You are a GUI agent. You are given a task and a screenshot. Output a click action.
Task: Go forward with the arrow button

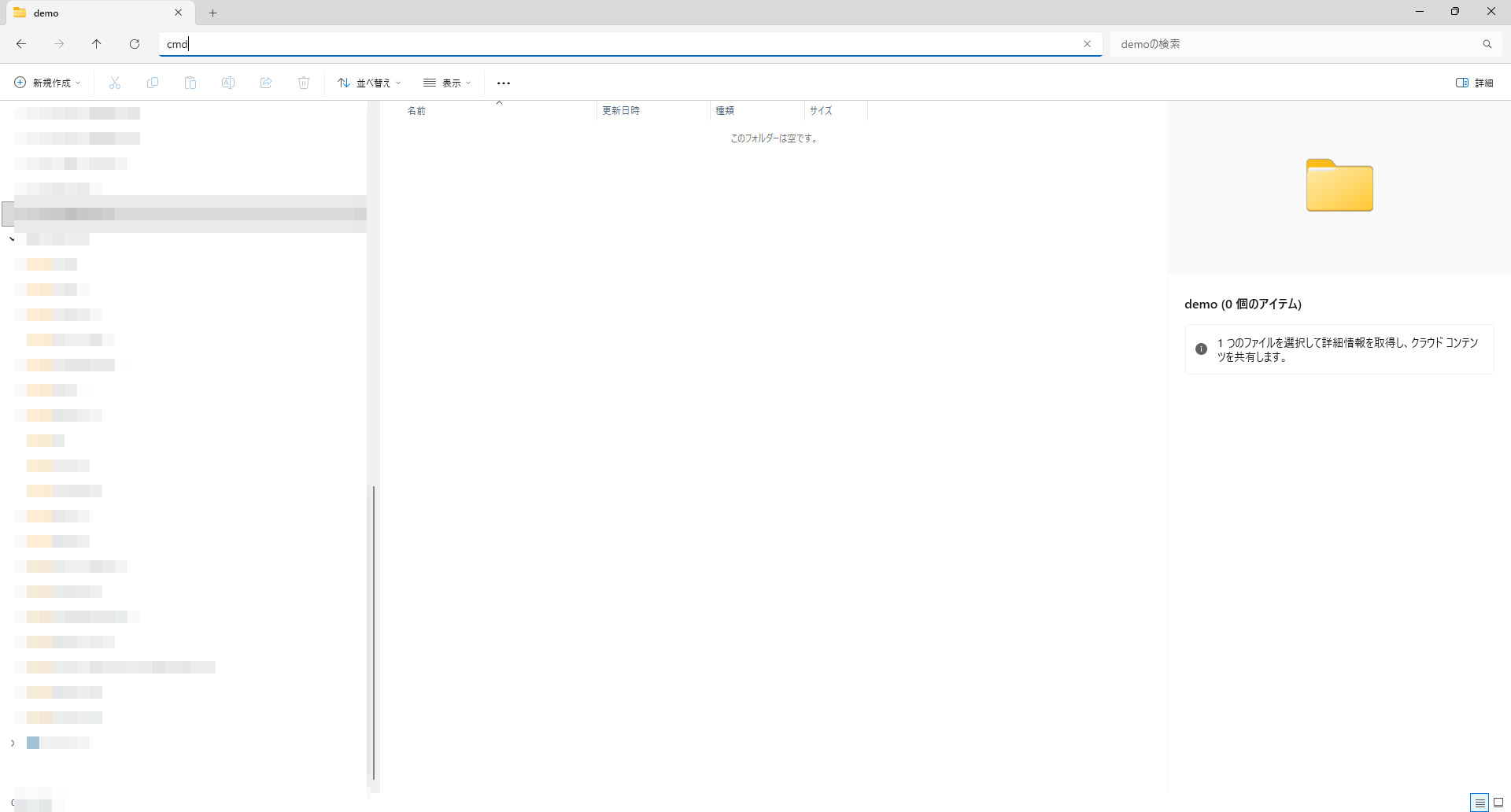tap(59, 44)
